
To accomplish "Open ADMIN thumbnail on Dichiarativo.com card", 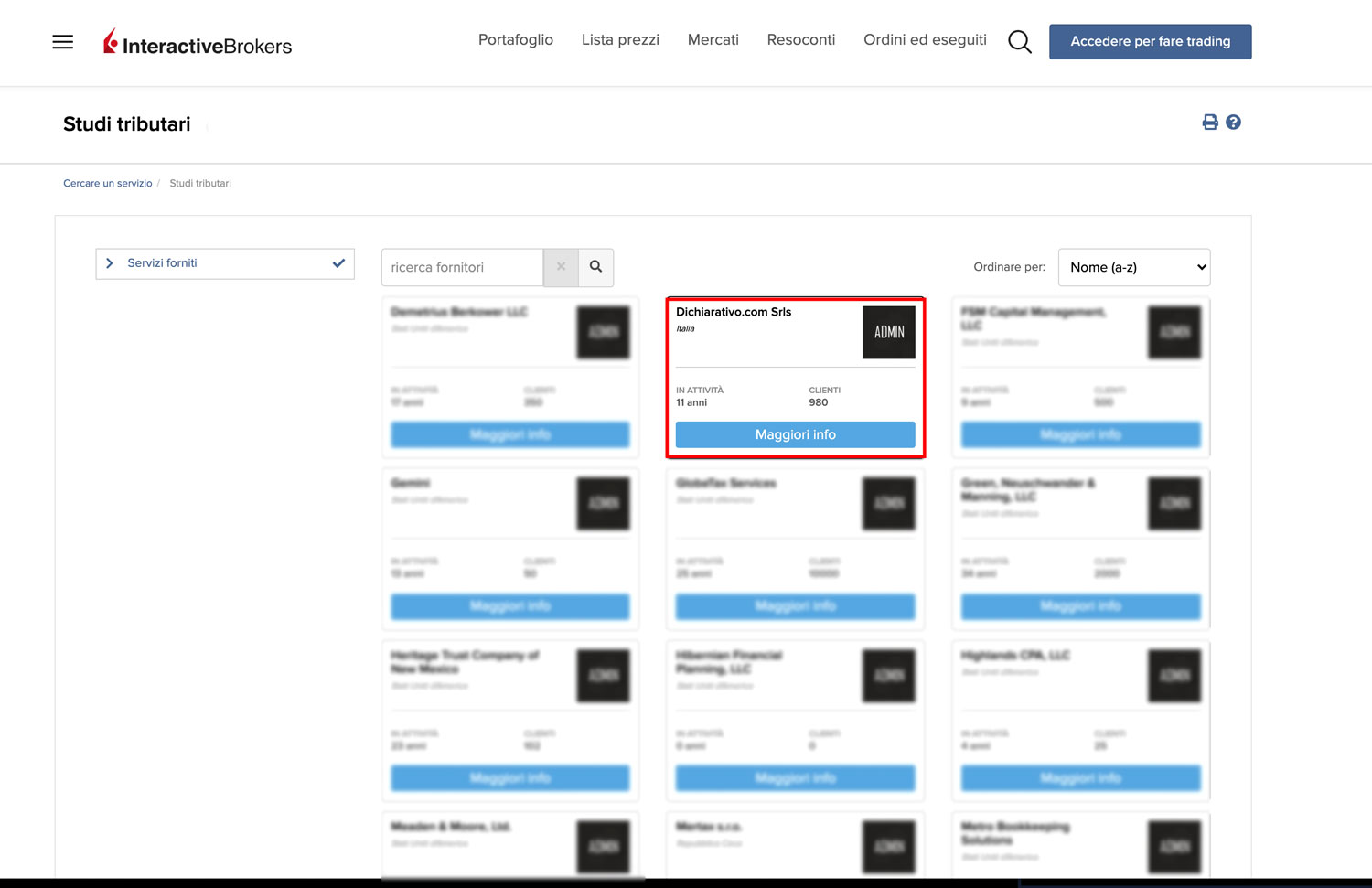I will (x=889, y=332).
